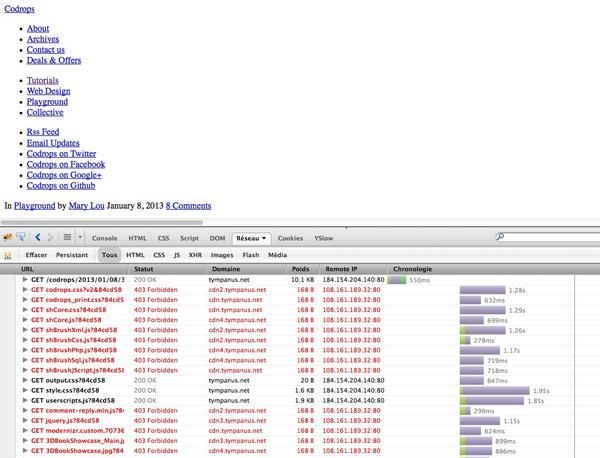Go back with the left arrow
The height and width of the screenshot is (458, 600).
click(x=38, y=238)
